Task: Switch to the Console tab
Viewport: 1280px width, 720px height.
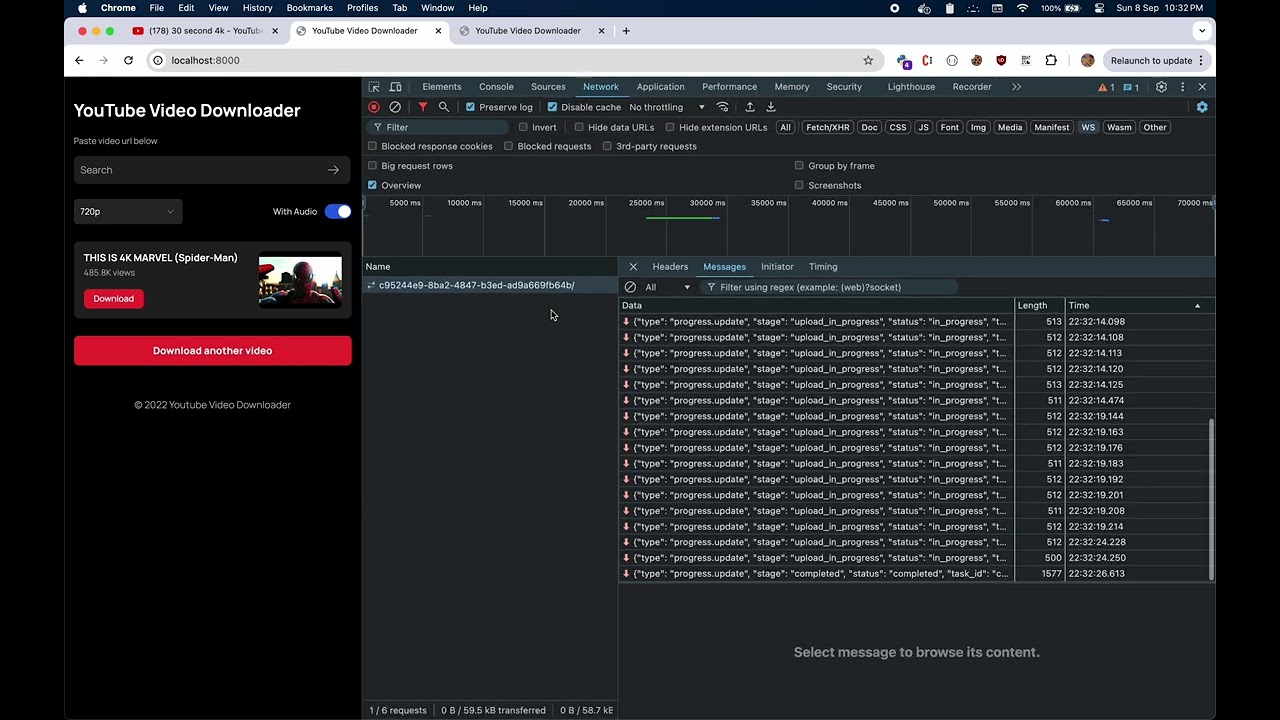Action: [496, 87]
